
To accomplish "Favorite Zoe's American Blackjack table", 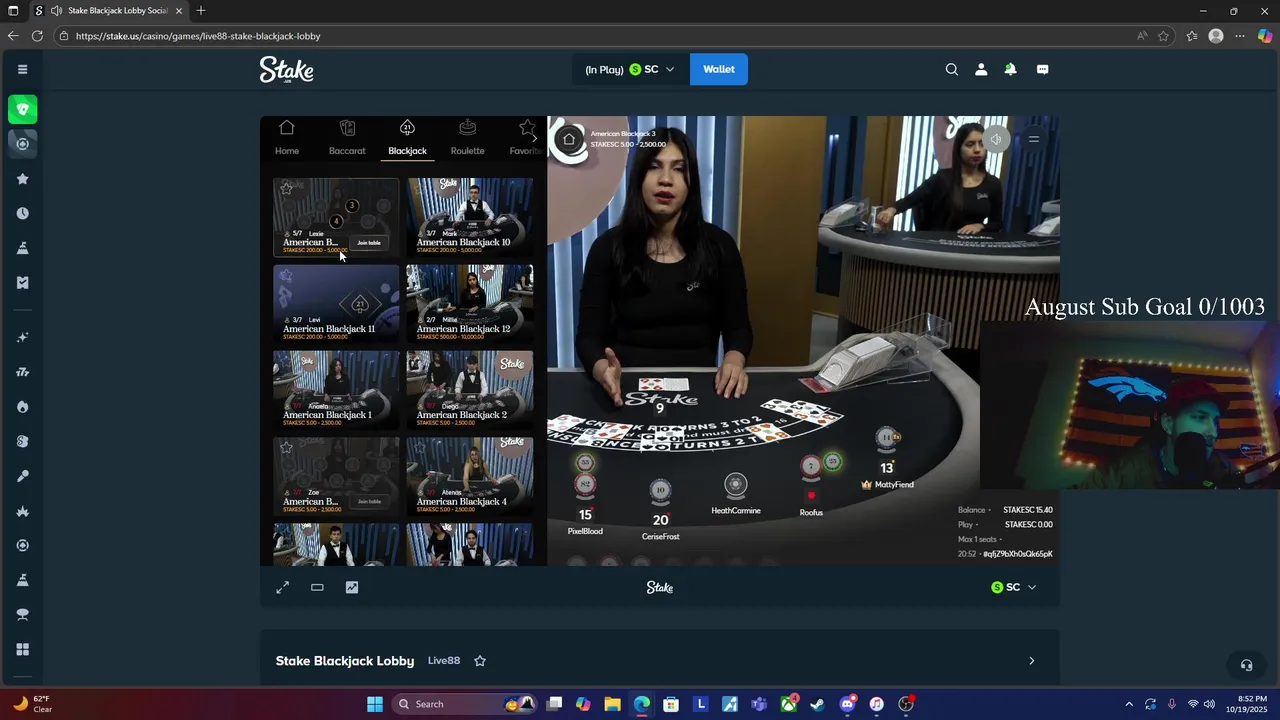I will click(286, 447).
